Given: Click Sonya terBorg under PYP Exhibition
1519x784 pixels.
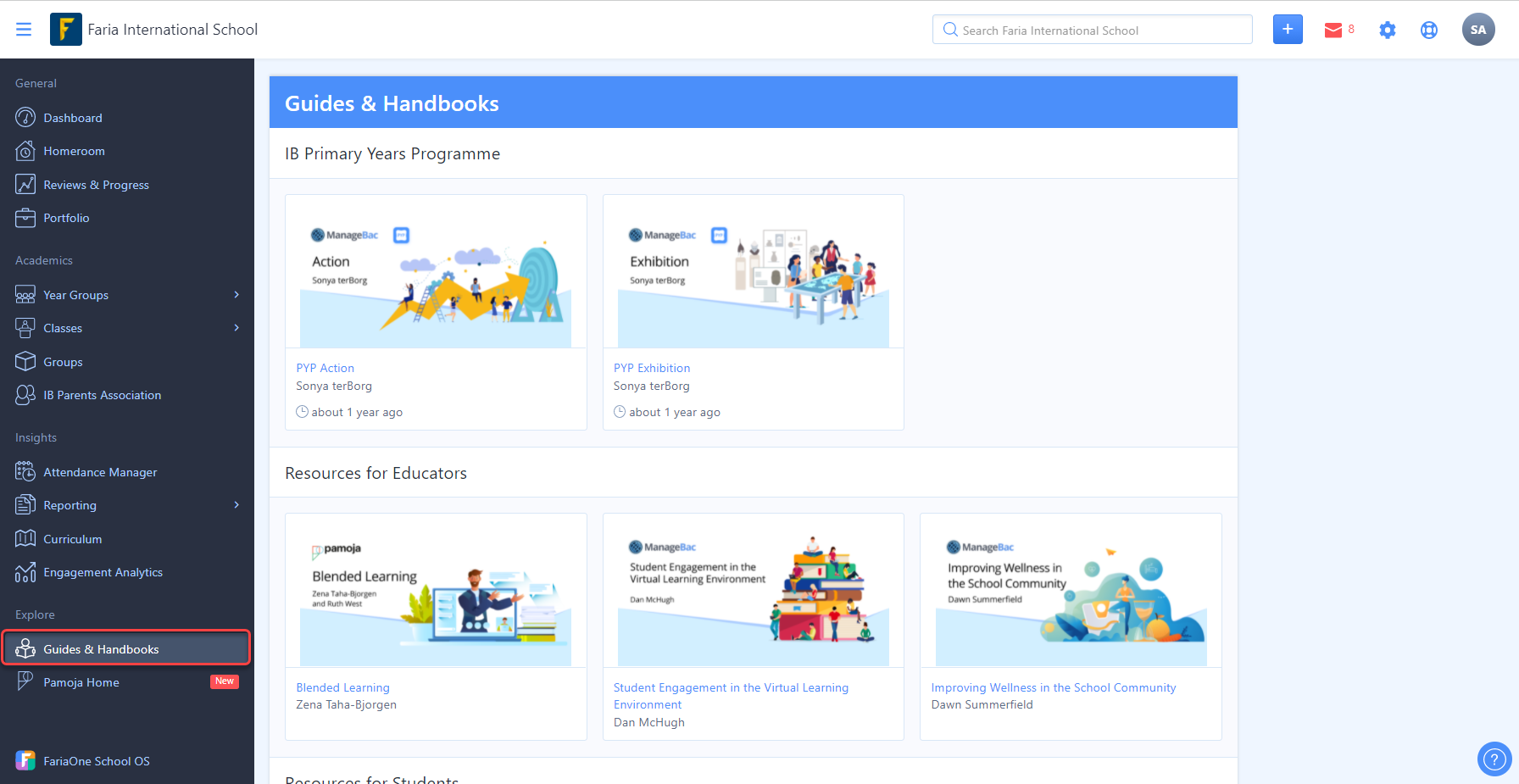Looking at the screenshot, I should click(652, 386).
